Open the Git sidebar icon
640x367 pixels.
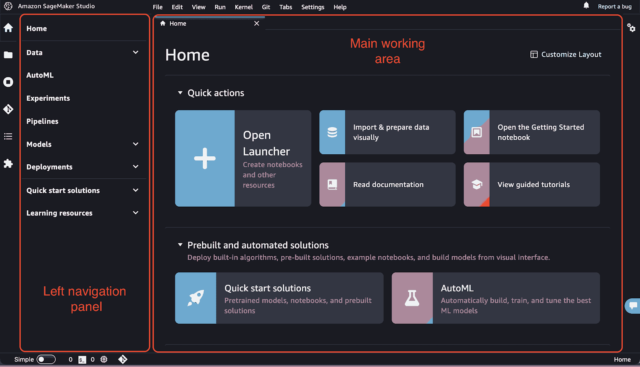[x=8, y=109]
